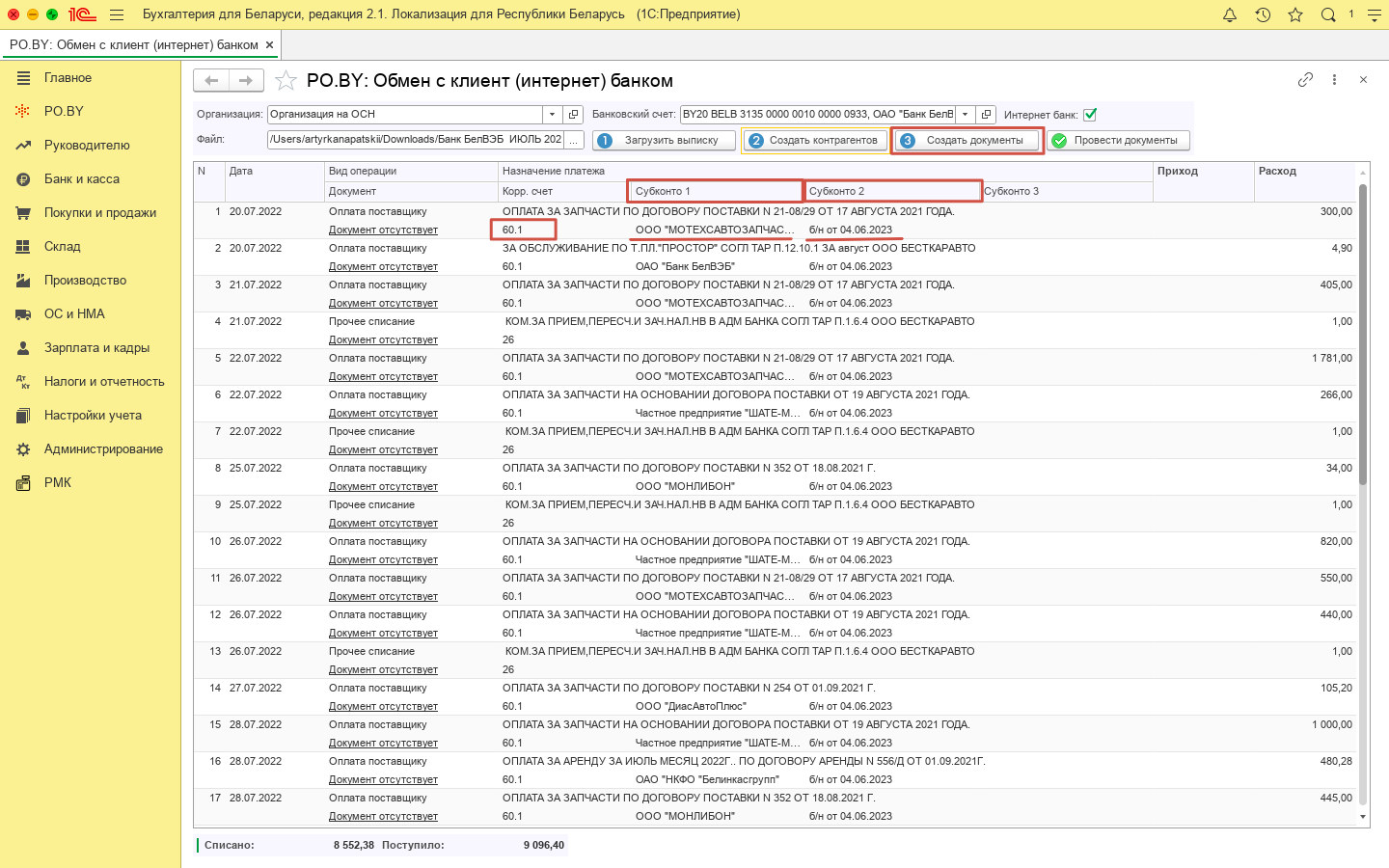Image resolution: width=1389 pixels, height=868 pixels.
Task: Open the Склад section
Action: point(63,246)
